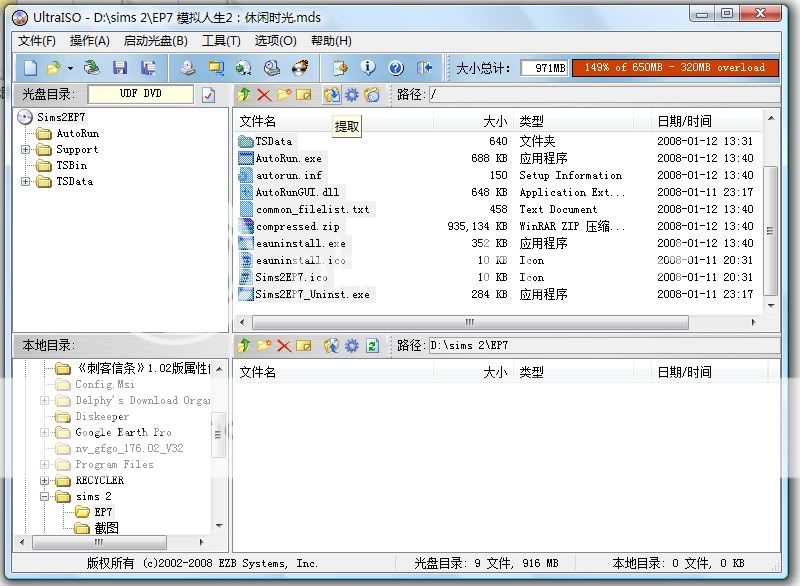Open the 启动光盘(B) menu

click(155, 41)
